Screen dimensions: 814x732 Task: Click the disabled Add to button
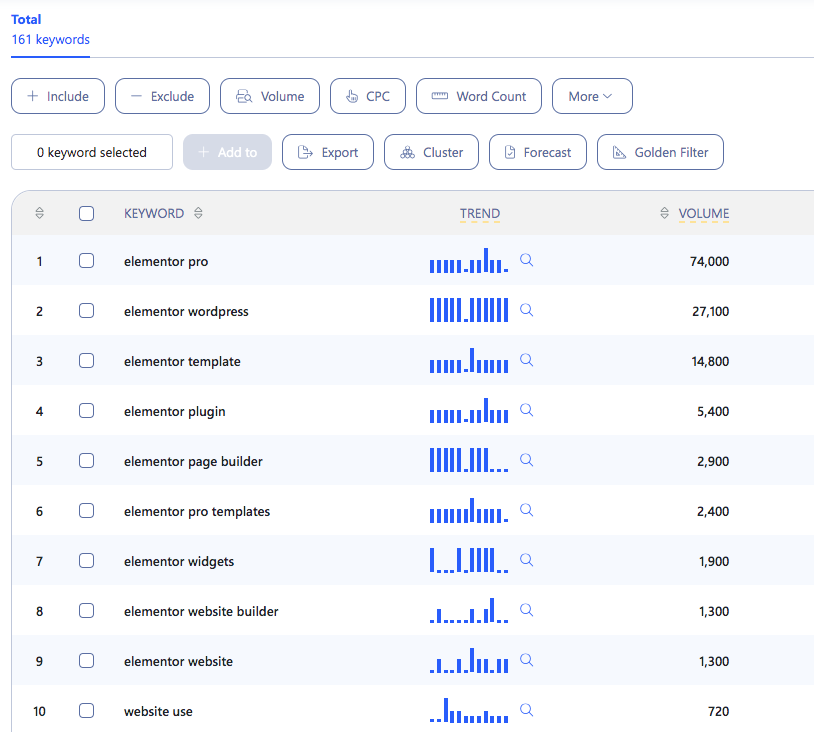tap(227, 152)
